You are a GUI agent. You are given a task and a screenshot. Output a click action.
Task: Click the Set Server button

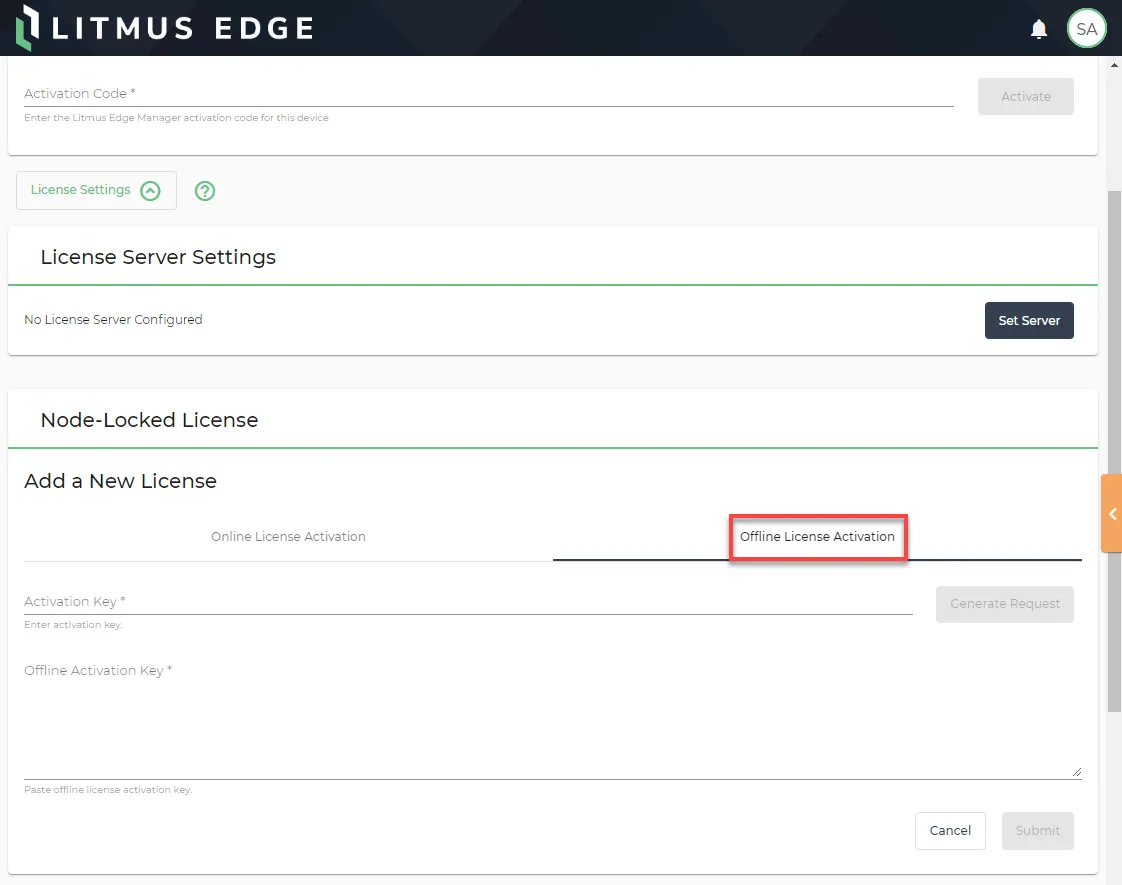(x=1029, y=321)
